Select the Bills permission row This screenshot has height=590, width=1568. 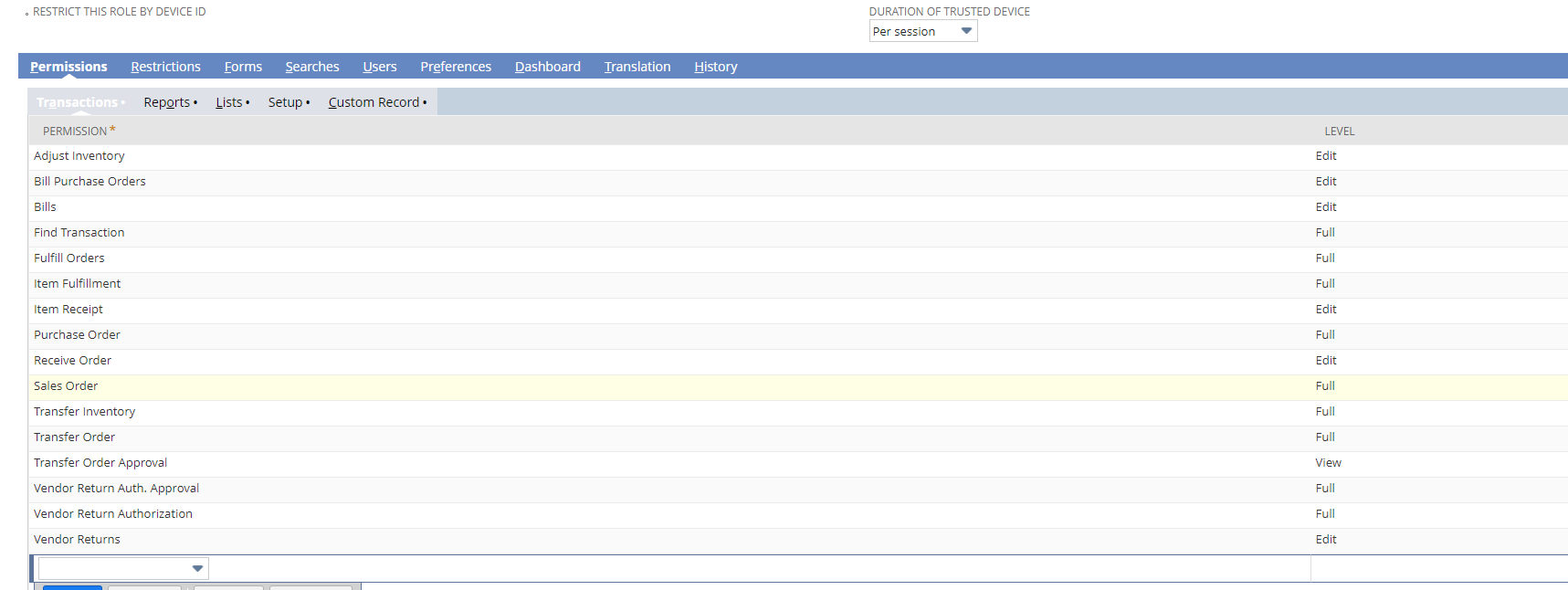coord(798,207)
